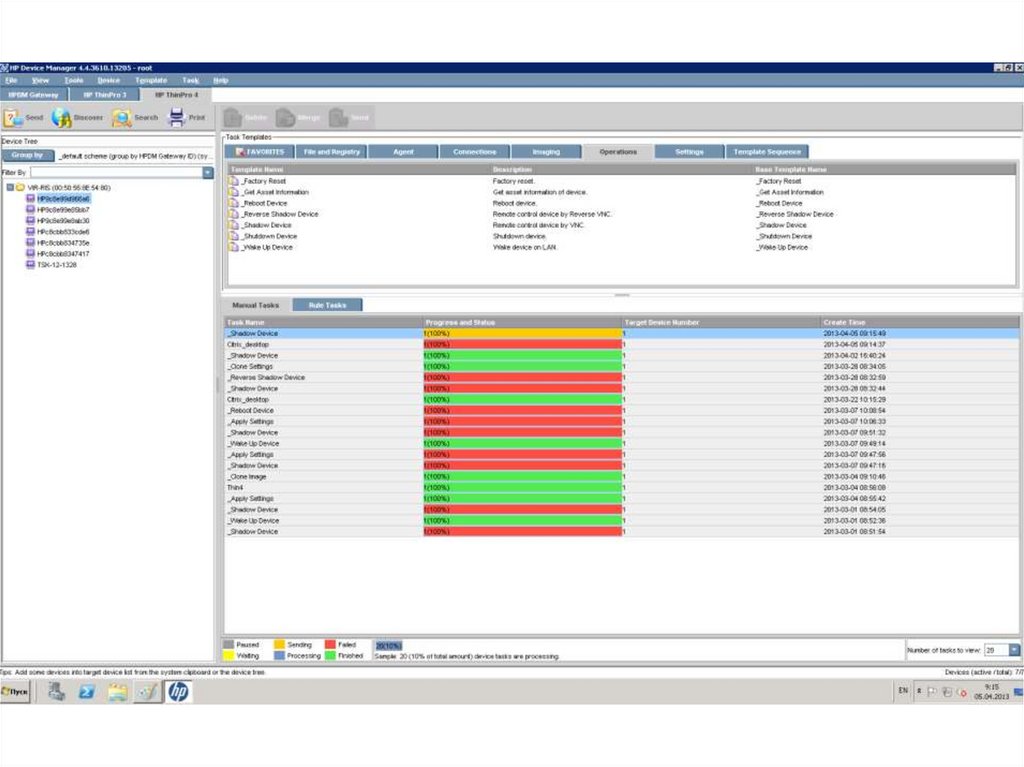Open the Tools menu
Screen dimensions: 1024x767
tap(74, 80)
